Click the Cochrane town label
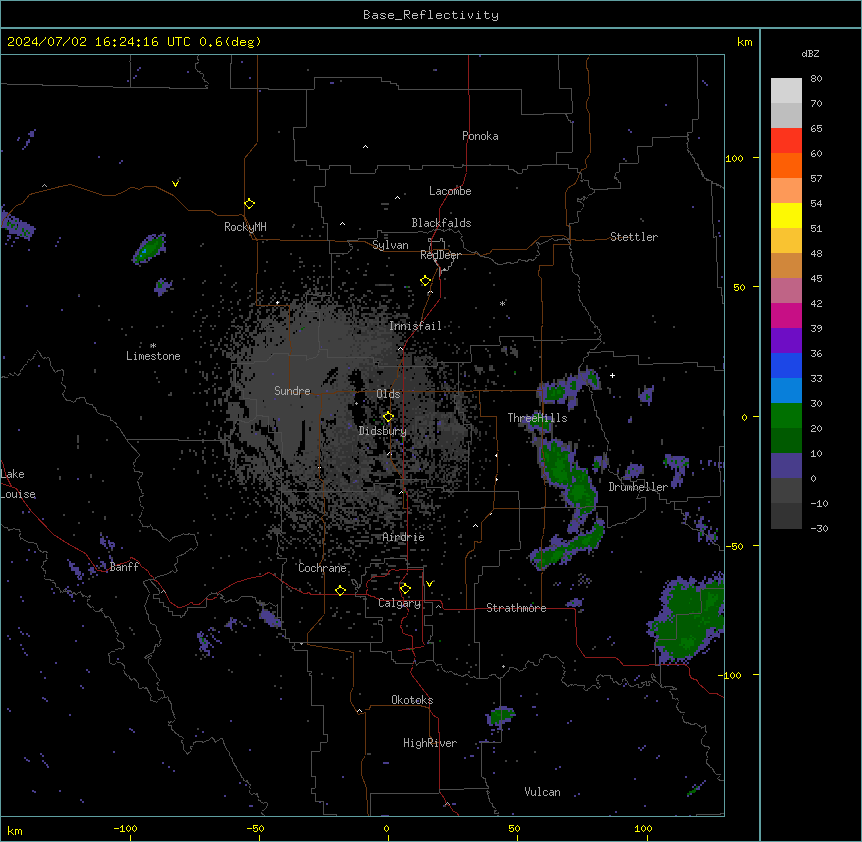 pos(322,568)
